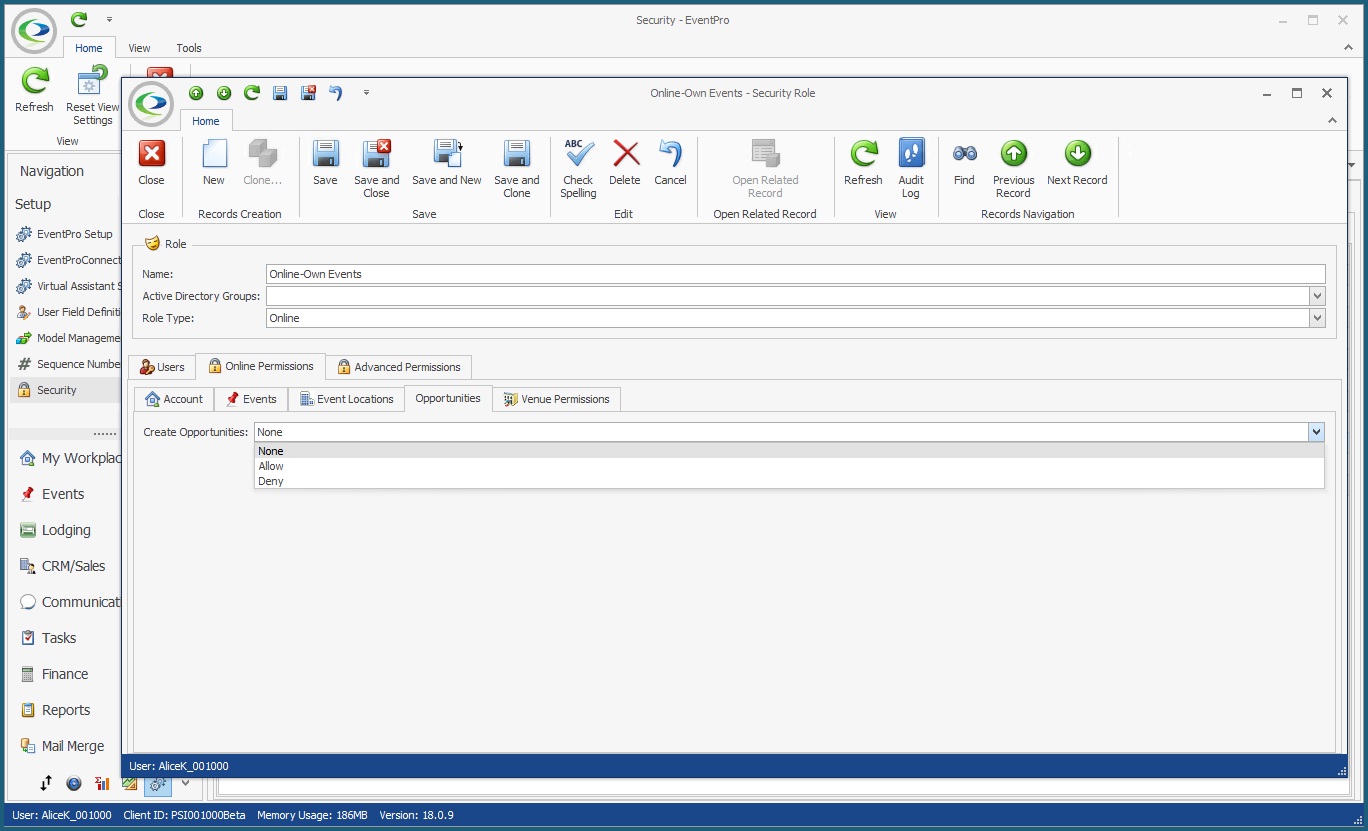
Task: Click the Save icon in the Save group
Action: coord(325,162)
